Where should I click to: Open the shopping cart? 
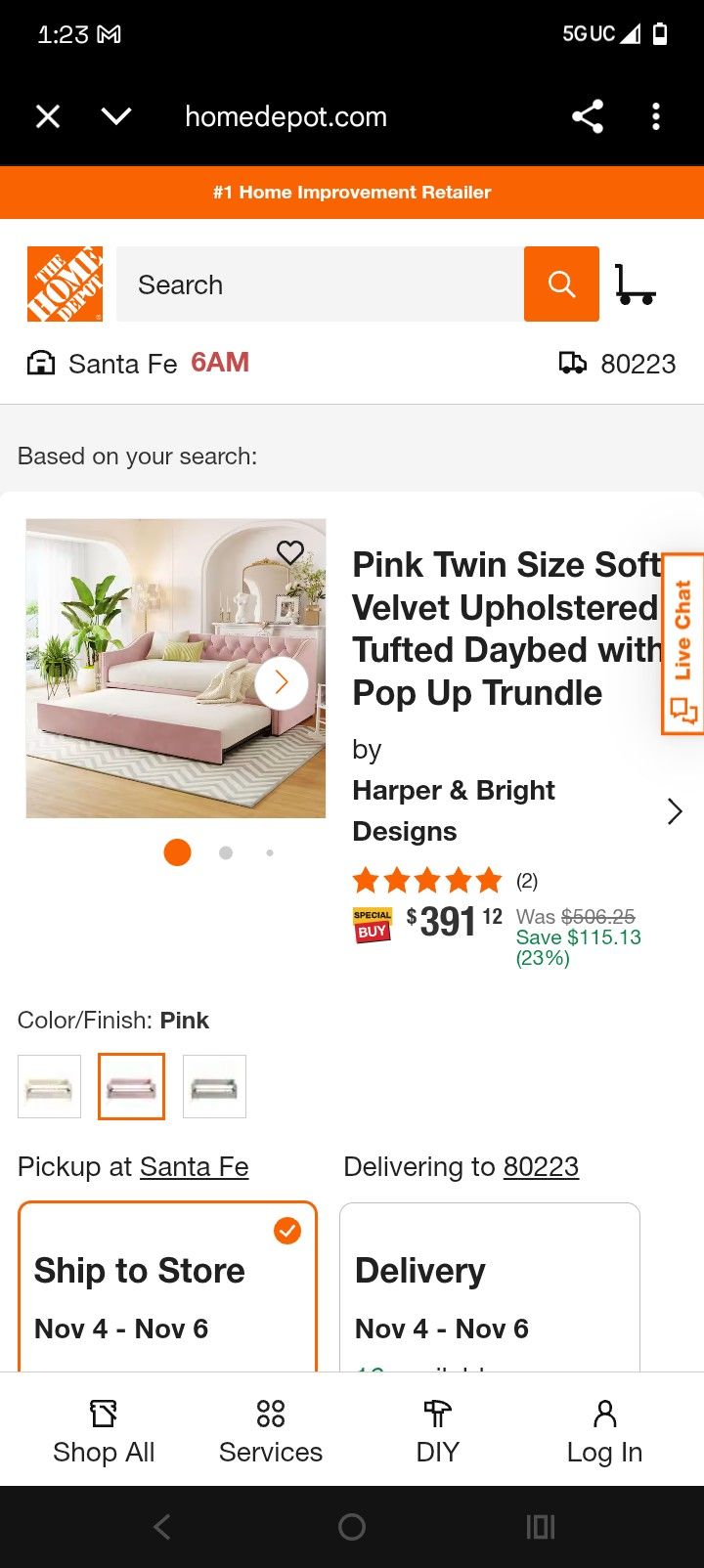[x=638, y=284]
